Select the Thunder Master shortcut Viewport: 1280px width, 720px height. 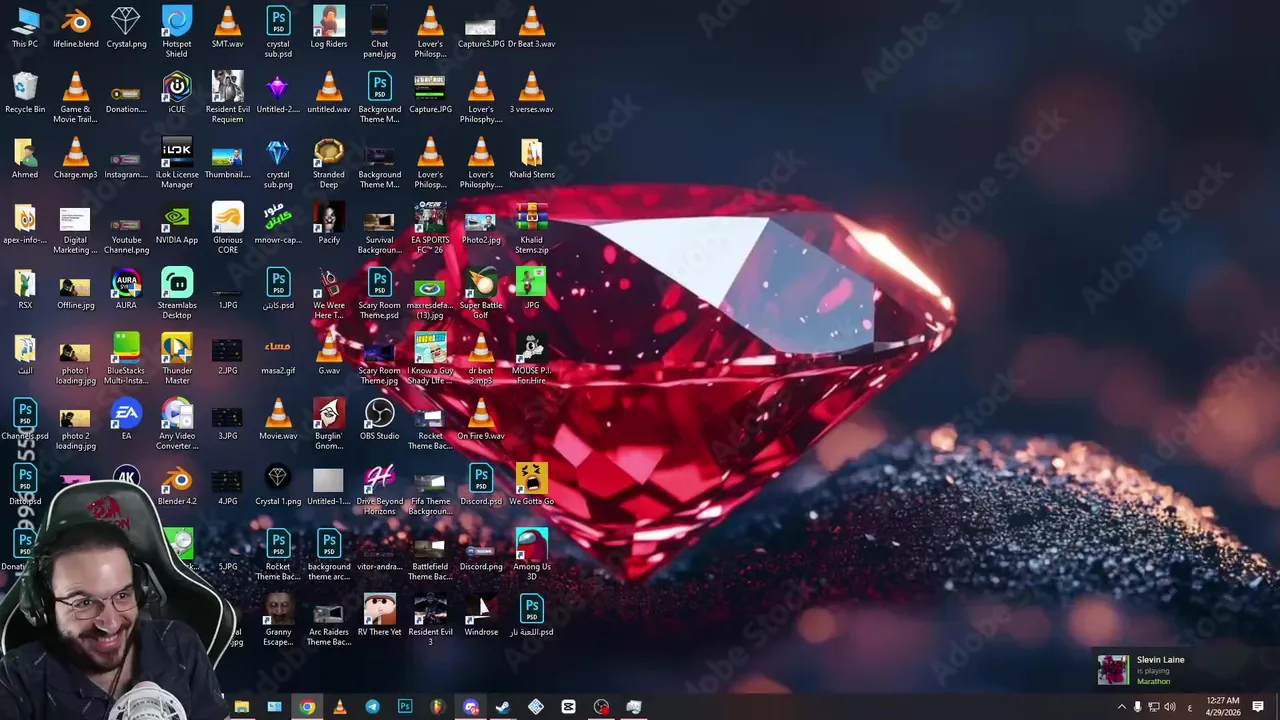[177, 359]
